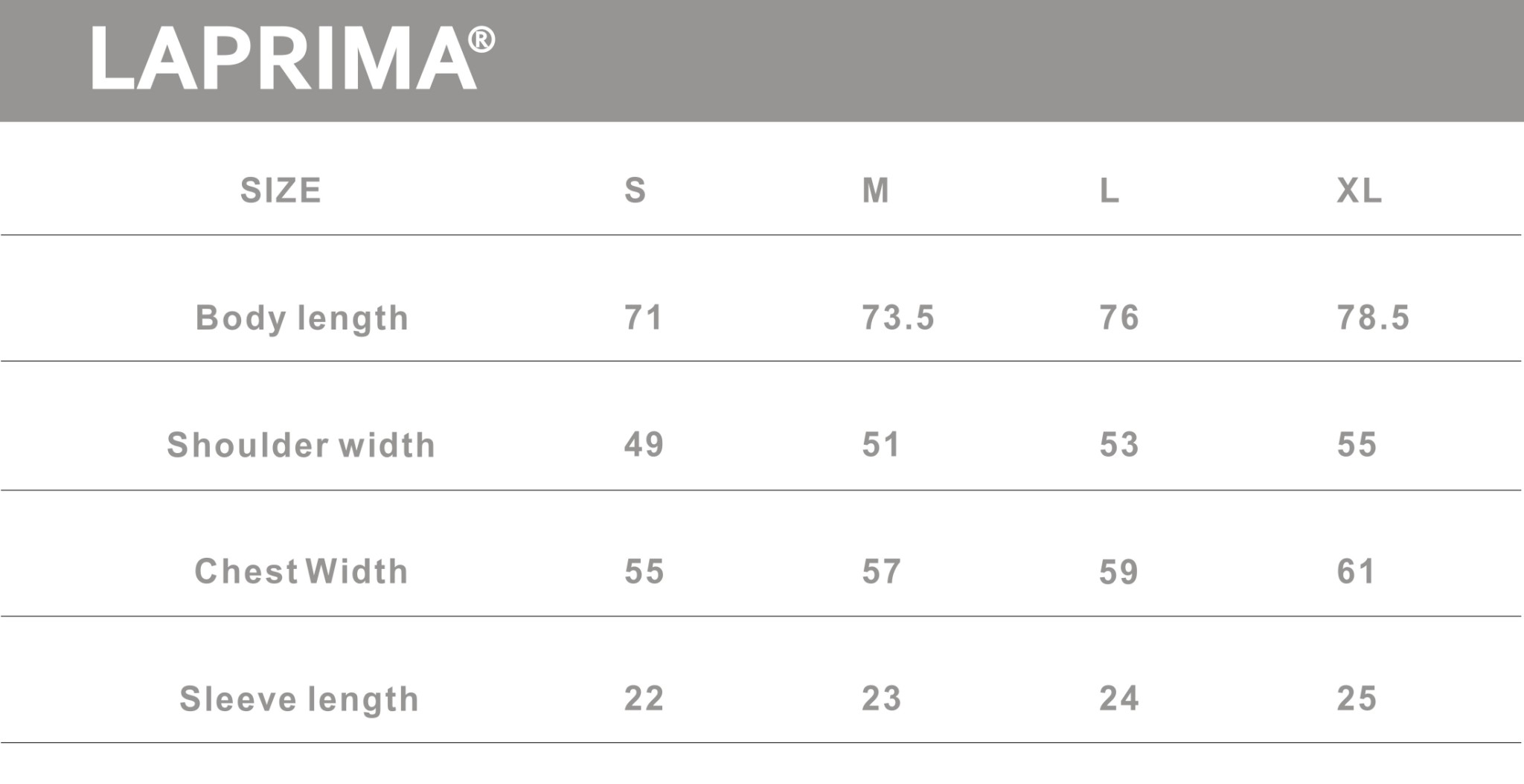Click the Chest Width row label
Viewport: 1524px width, 784px height.
click(x=301, y=572)
